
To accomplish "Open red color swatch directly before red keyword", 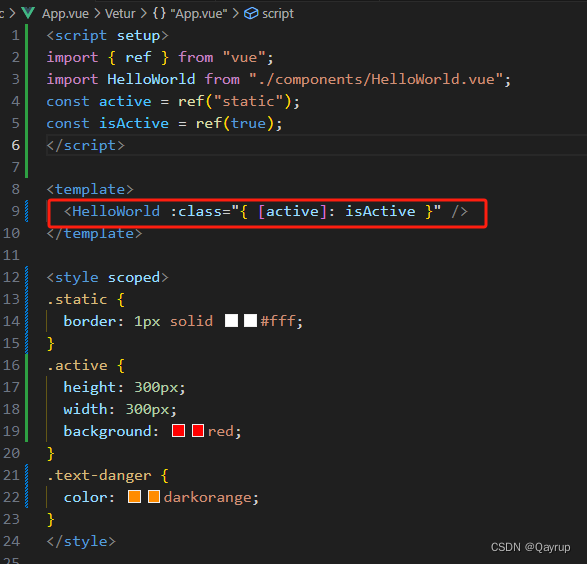I will pyautogui.click(x=198, y=431).
